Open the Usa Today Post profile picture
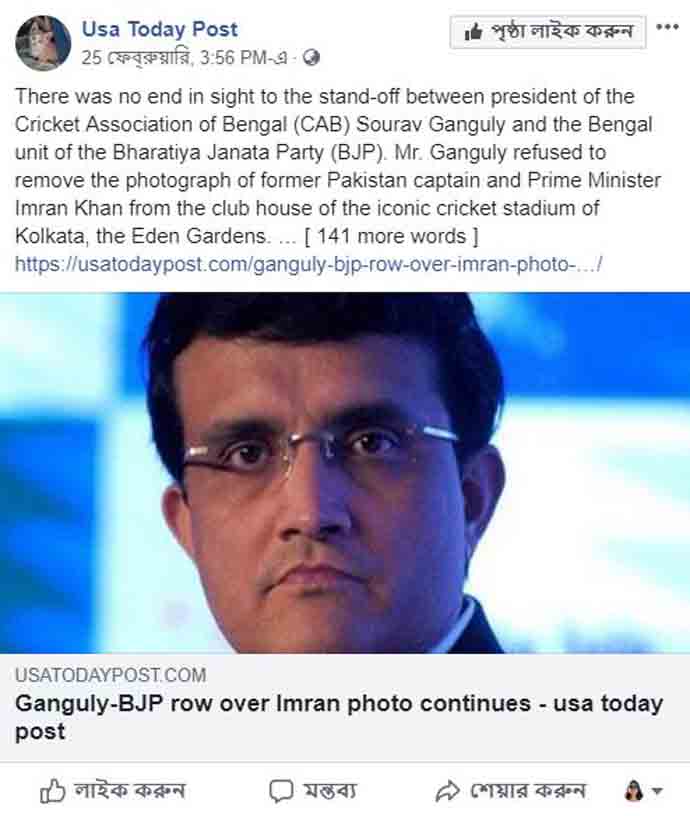The height and width of the screenshot is (816, 690). pyautogui.click(x=43, y=43)
